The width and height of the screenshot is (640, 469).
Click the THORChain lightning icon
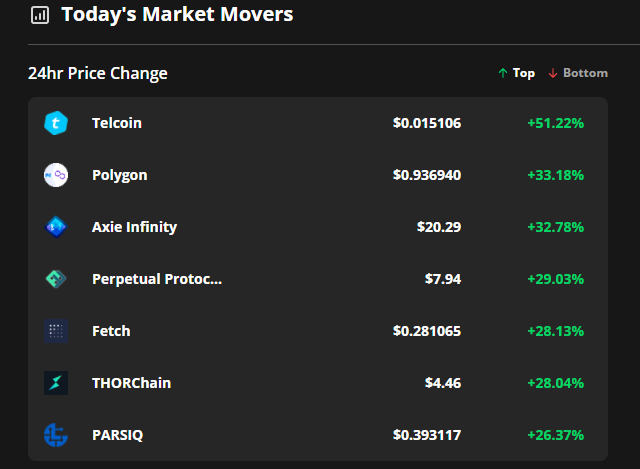pyautogui.click(x=56, y=383)
